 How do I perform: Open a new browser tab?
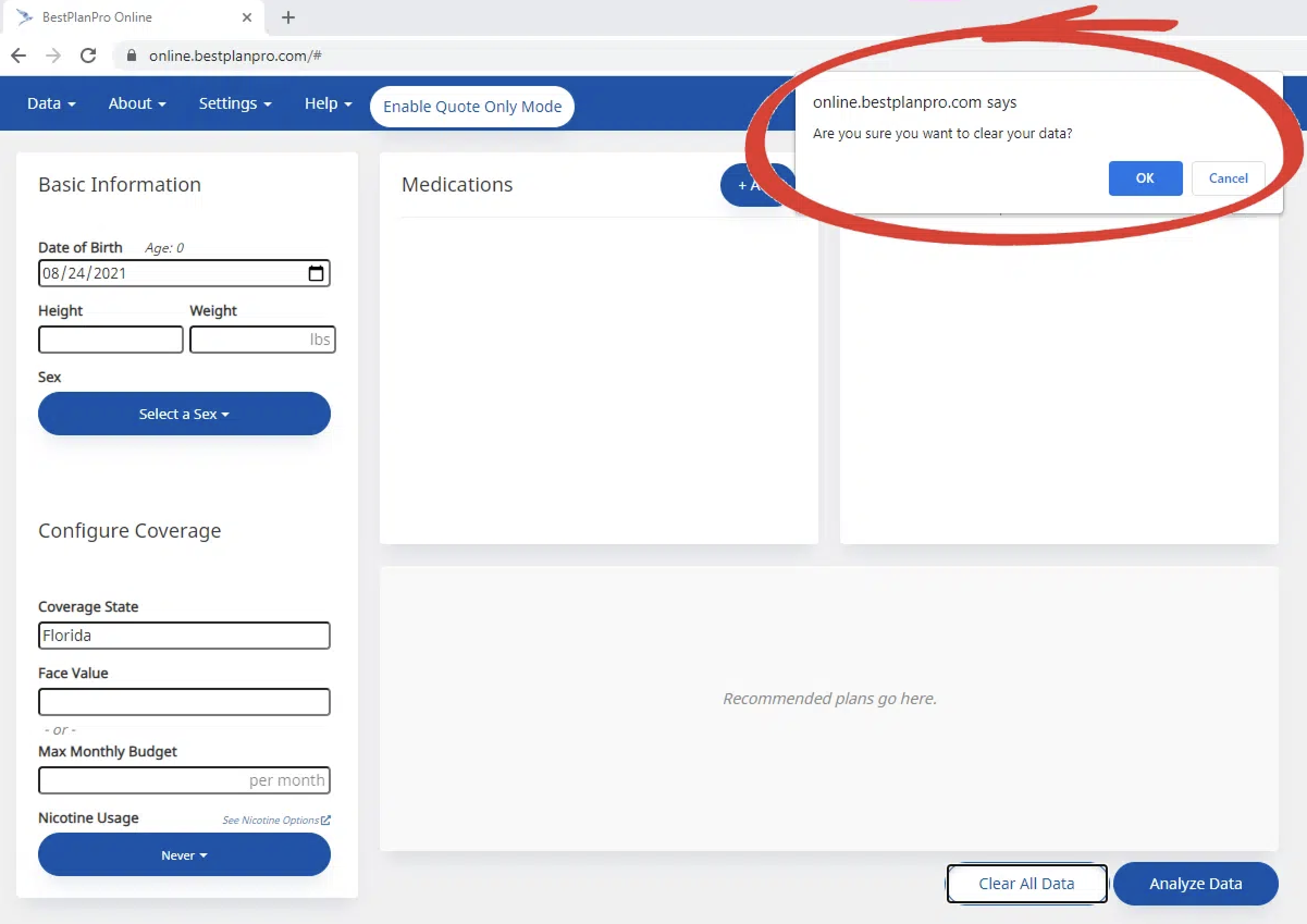(288, 17)
